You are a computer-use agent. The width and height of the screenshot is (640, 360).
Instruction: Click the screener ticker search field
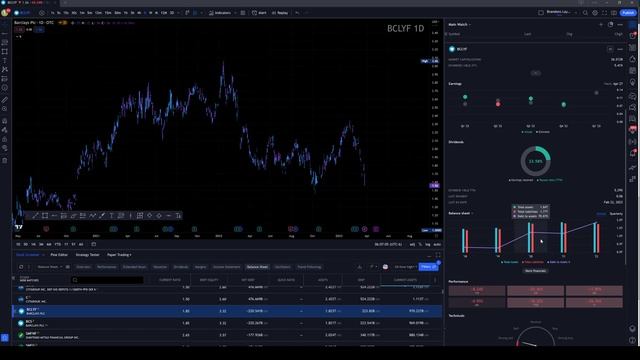coord(108,280)
